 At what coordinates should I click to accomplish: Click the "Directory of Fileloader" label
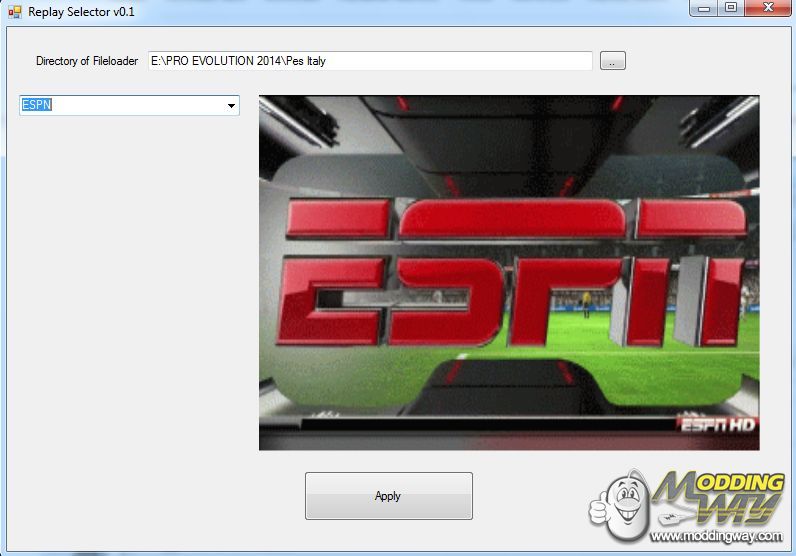(x=87, y=61)
